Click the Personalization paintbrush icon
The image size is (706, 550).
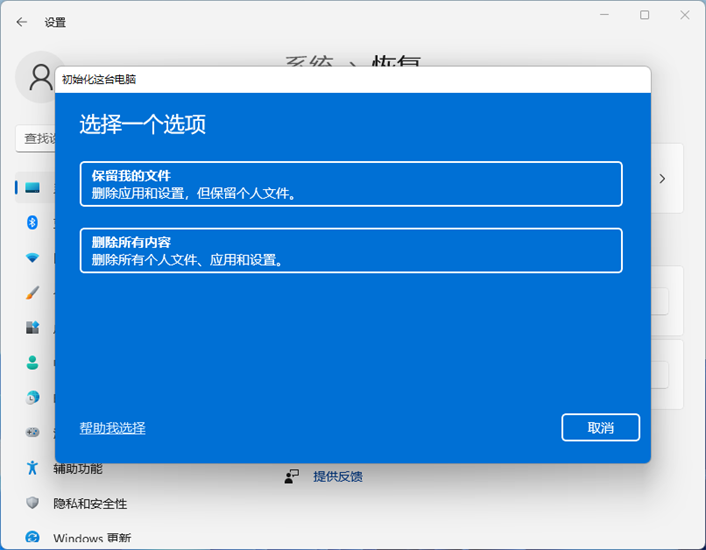32,292
